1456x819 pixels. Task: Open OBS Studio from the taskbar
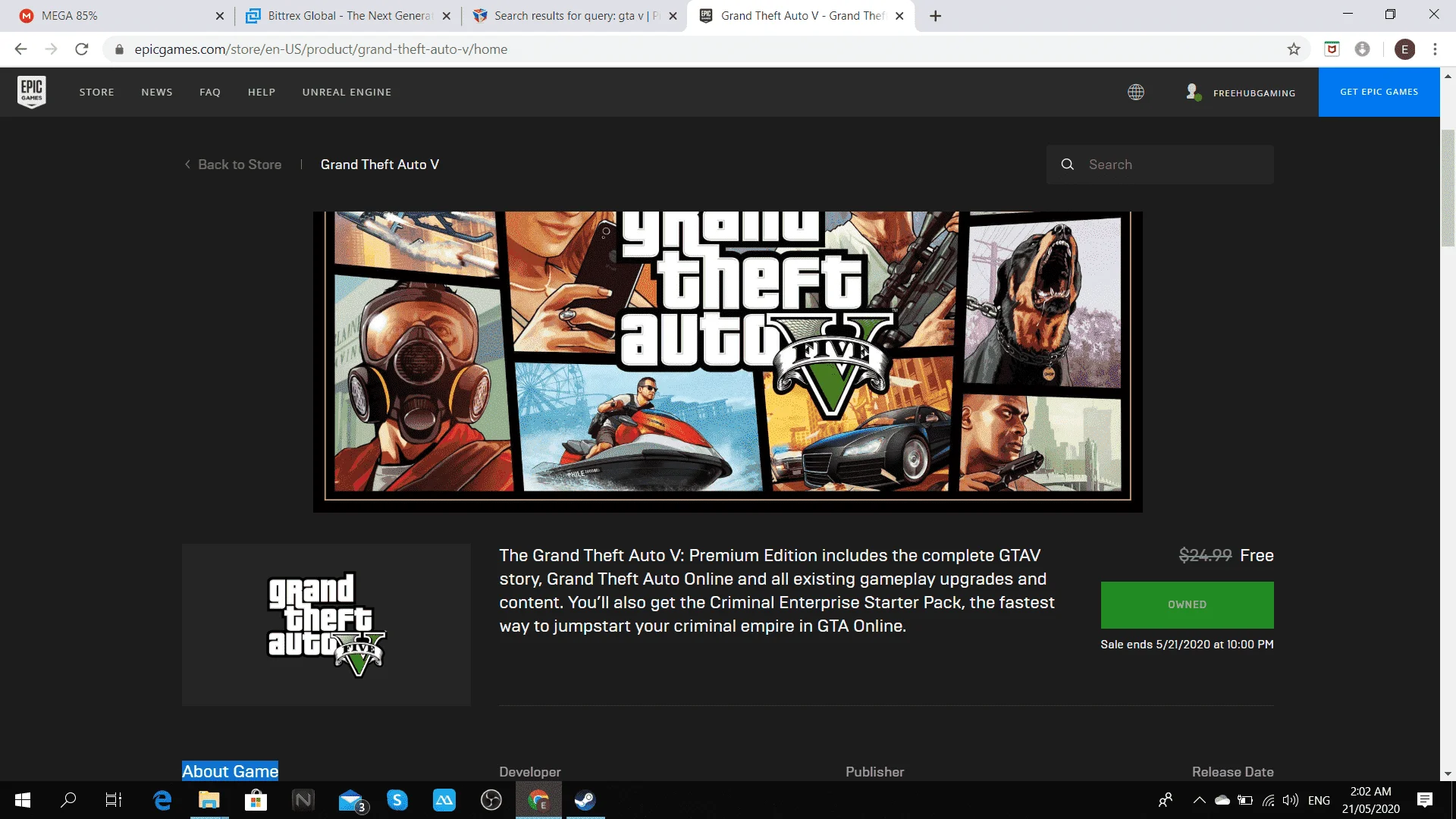[x=491, y=800]
